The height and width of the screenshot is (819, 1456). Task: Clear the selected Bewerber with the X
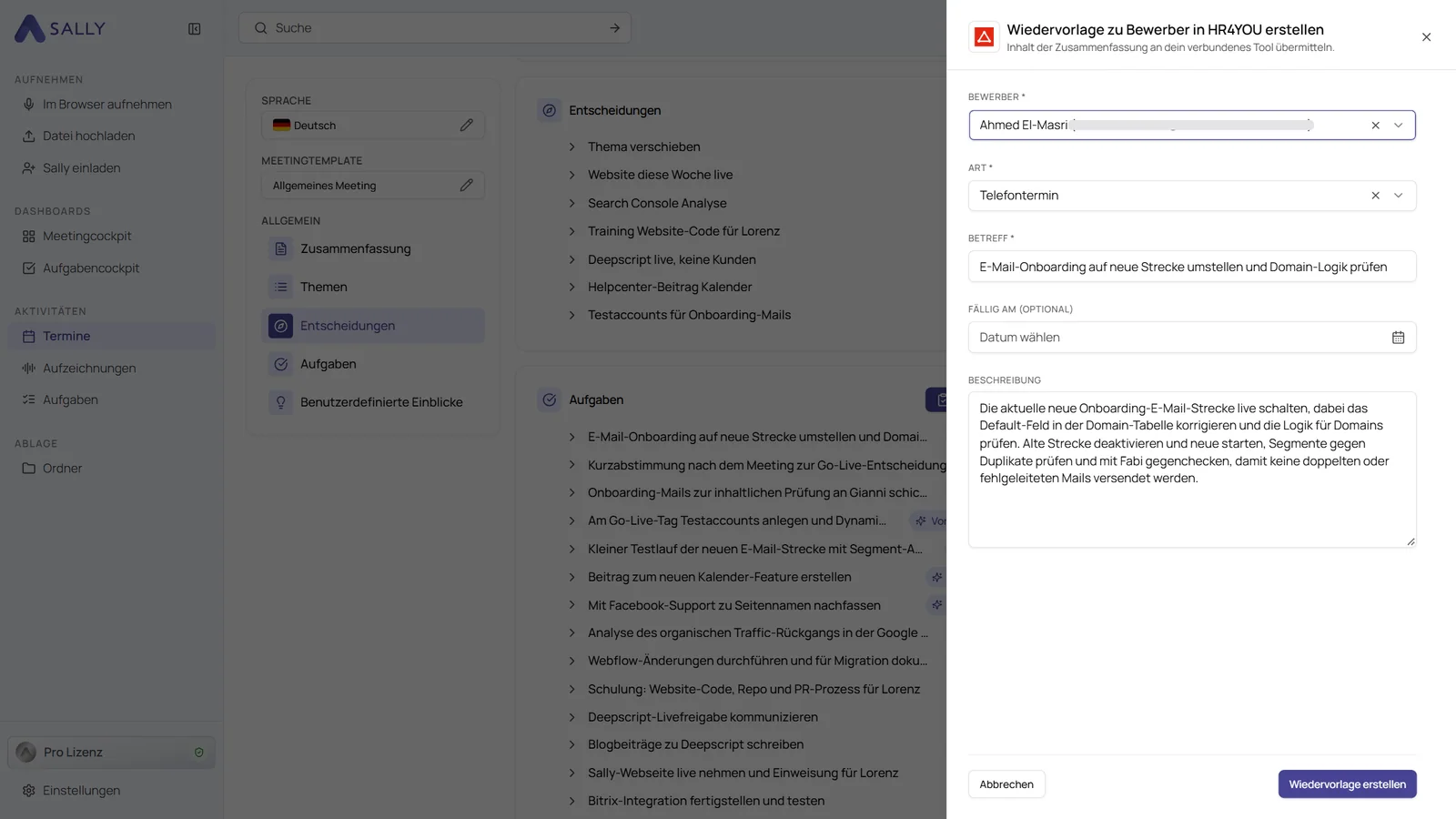tap(1375, 126)
